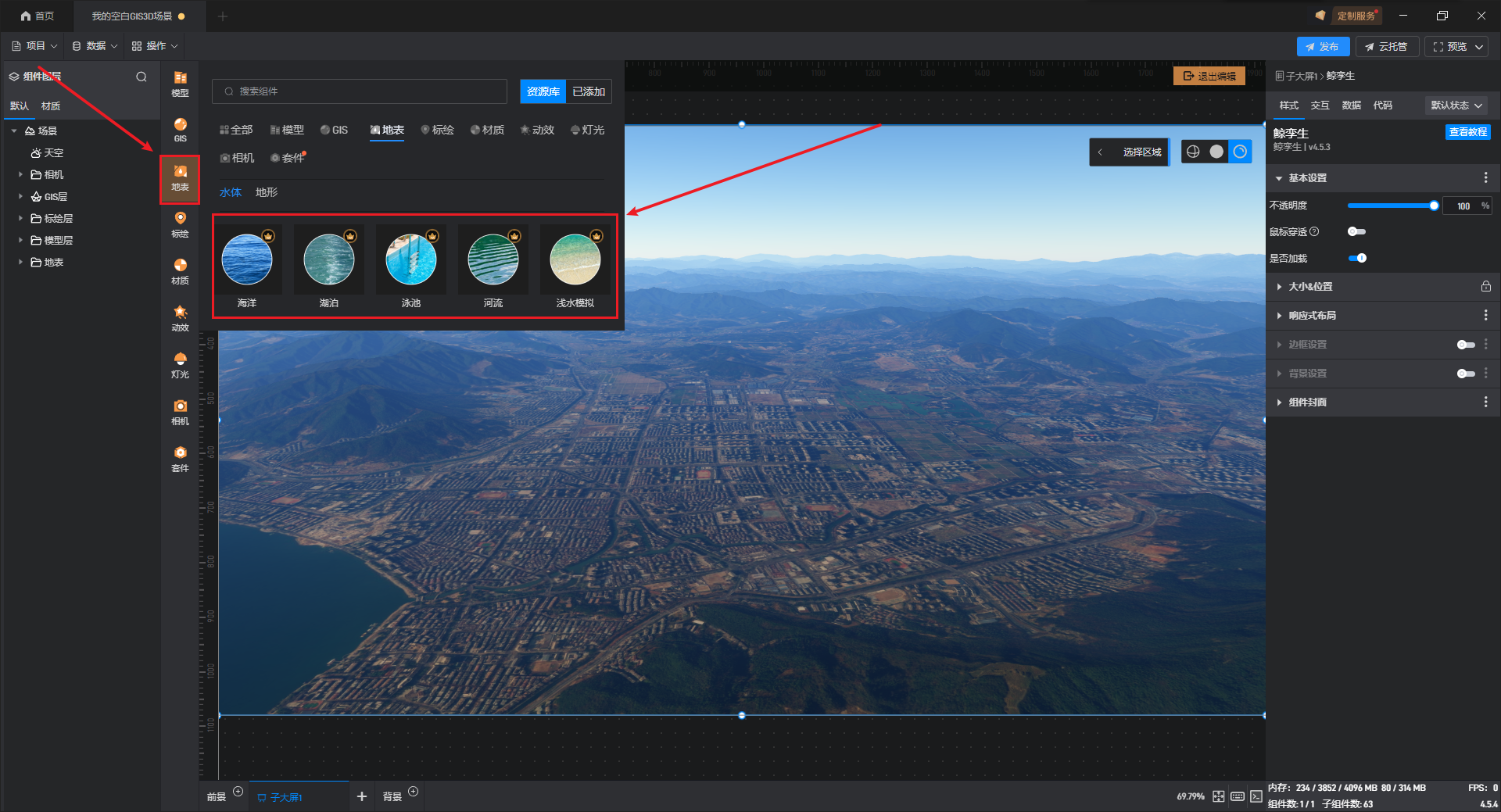Expand the GIS层 tree node

click(x=20, y=197)
